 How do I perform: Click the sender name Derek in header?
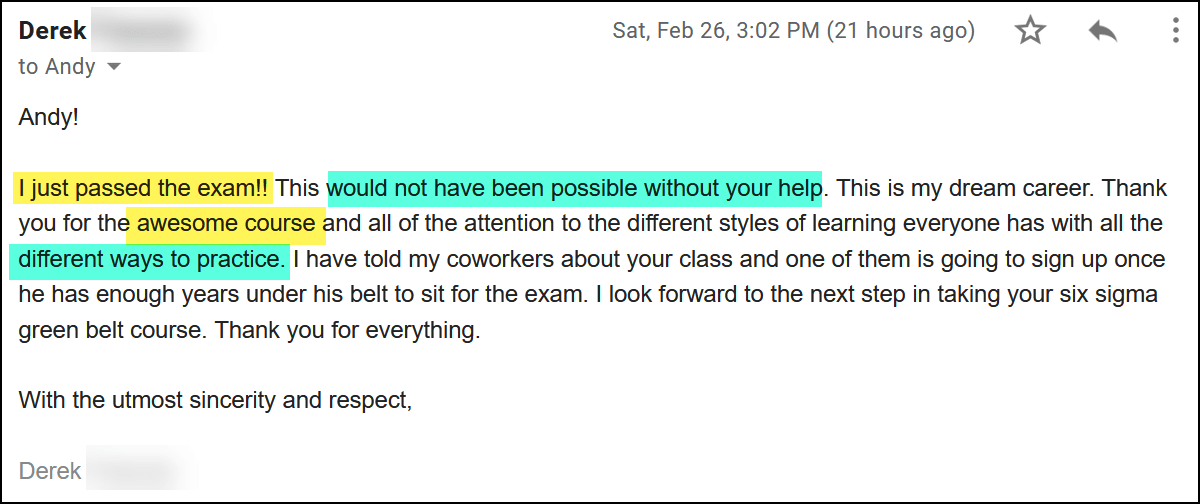pyautogui.click(x=52, y=31)
